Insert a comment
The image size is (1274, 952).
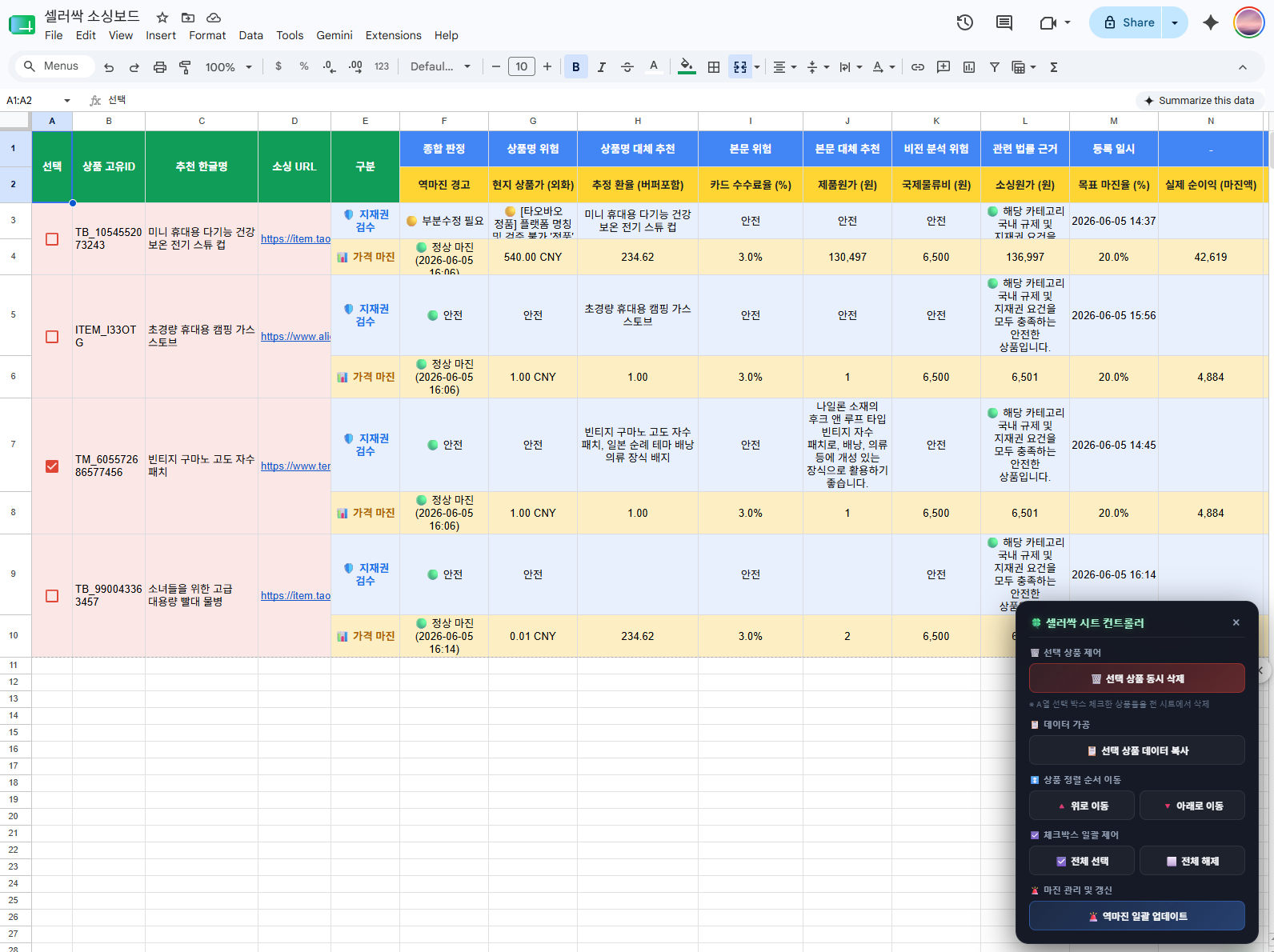(x=943, y=67)
